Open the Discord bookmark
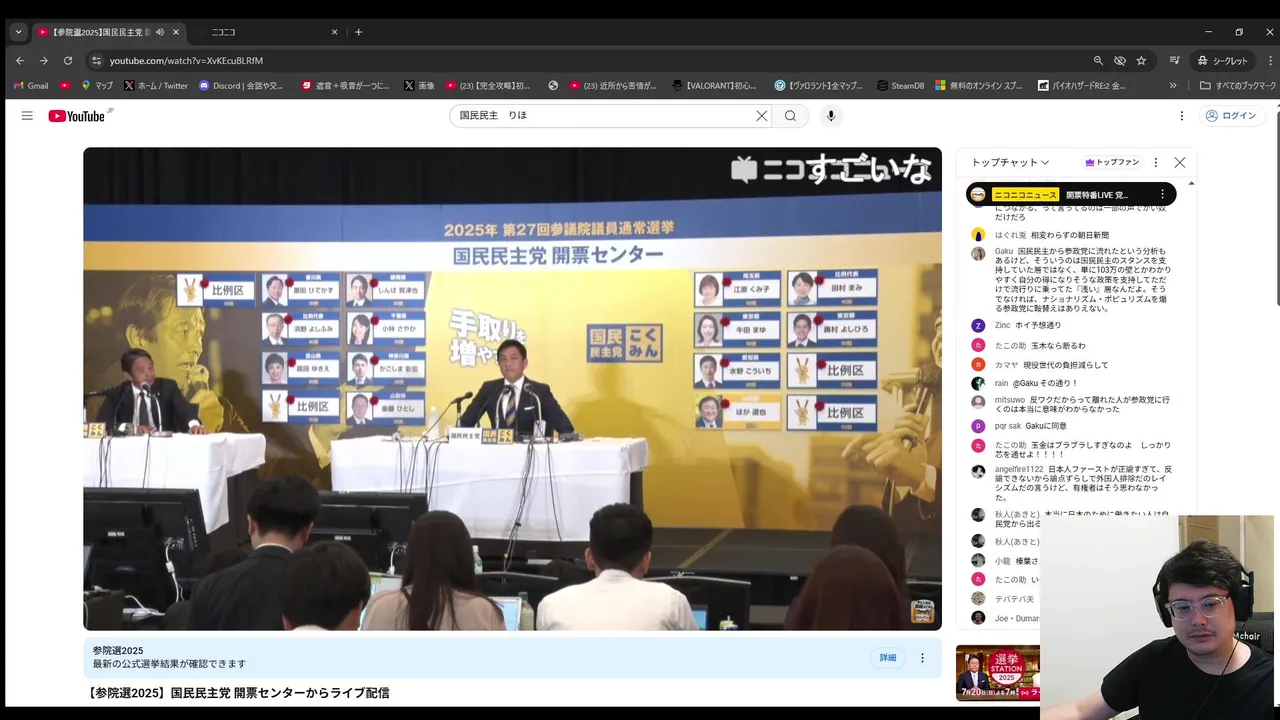Image resolution: width=1280 pixels, height=720 pixels. [x=241, y=86]
